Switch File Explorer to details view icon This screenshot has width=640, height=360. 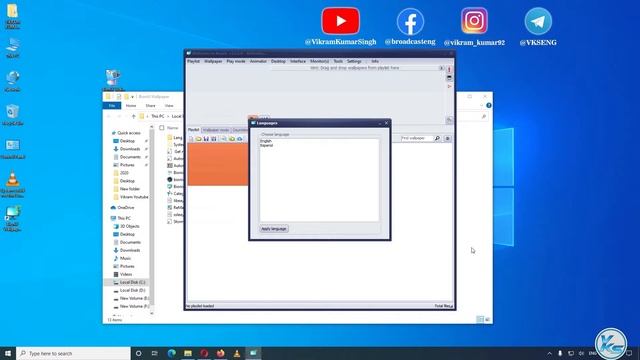480,319
